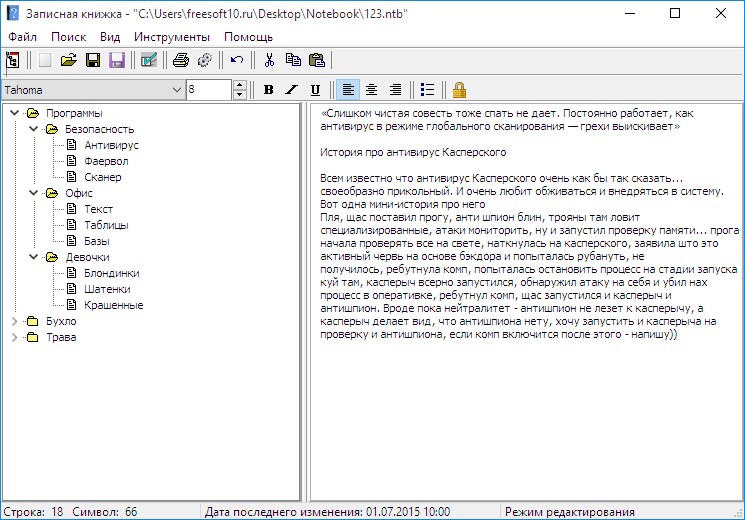Collapse the Офис folder
The width and height of the screenshot is (745, 520).
point(34,193)
